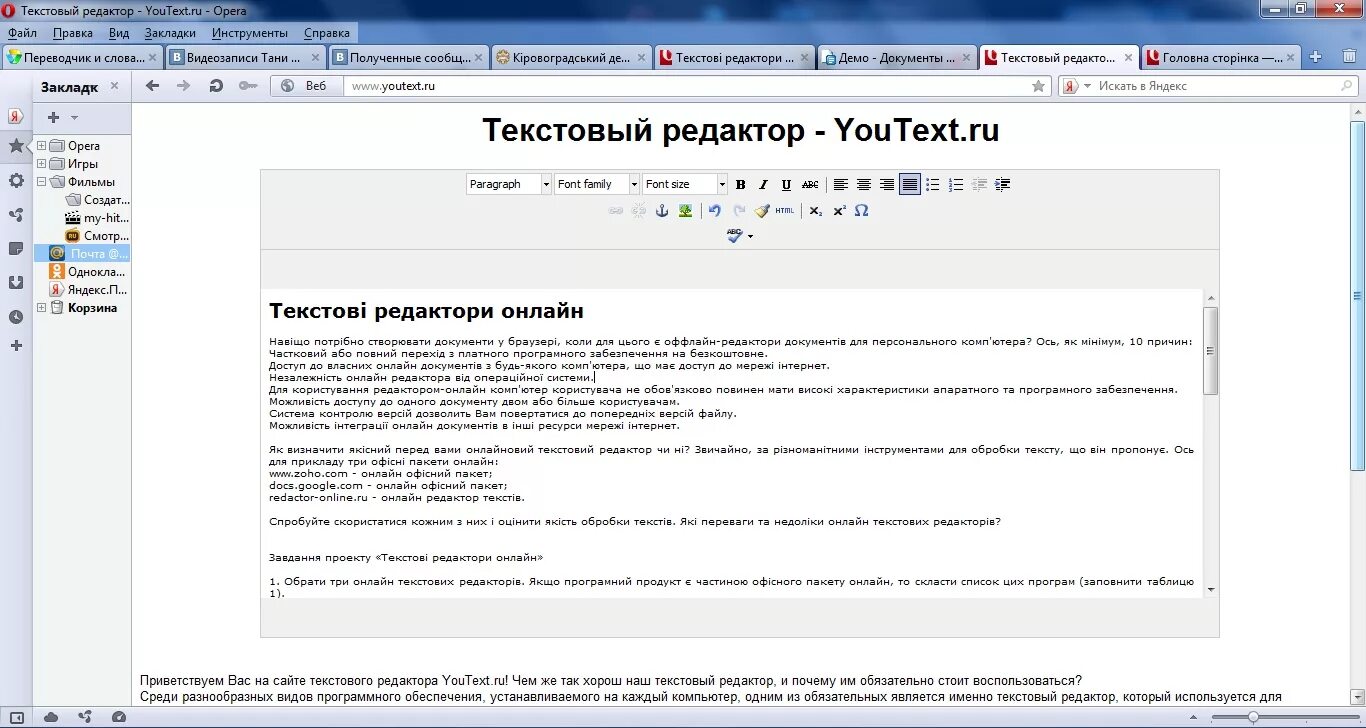Open bookmark Почта @ in panel
The height and width of the screenshot is (728, 1366).
pyautogui.click(x=82, y=254)
